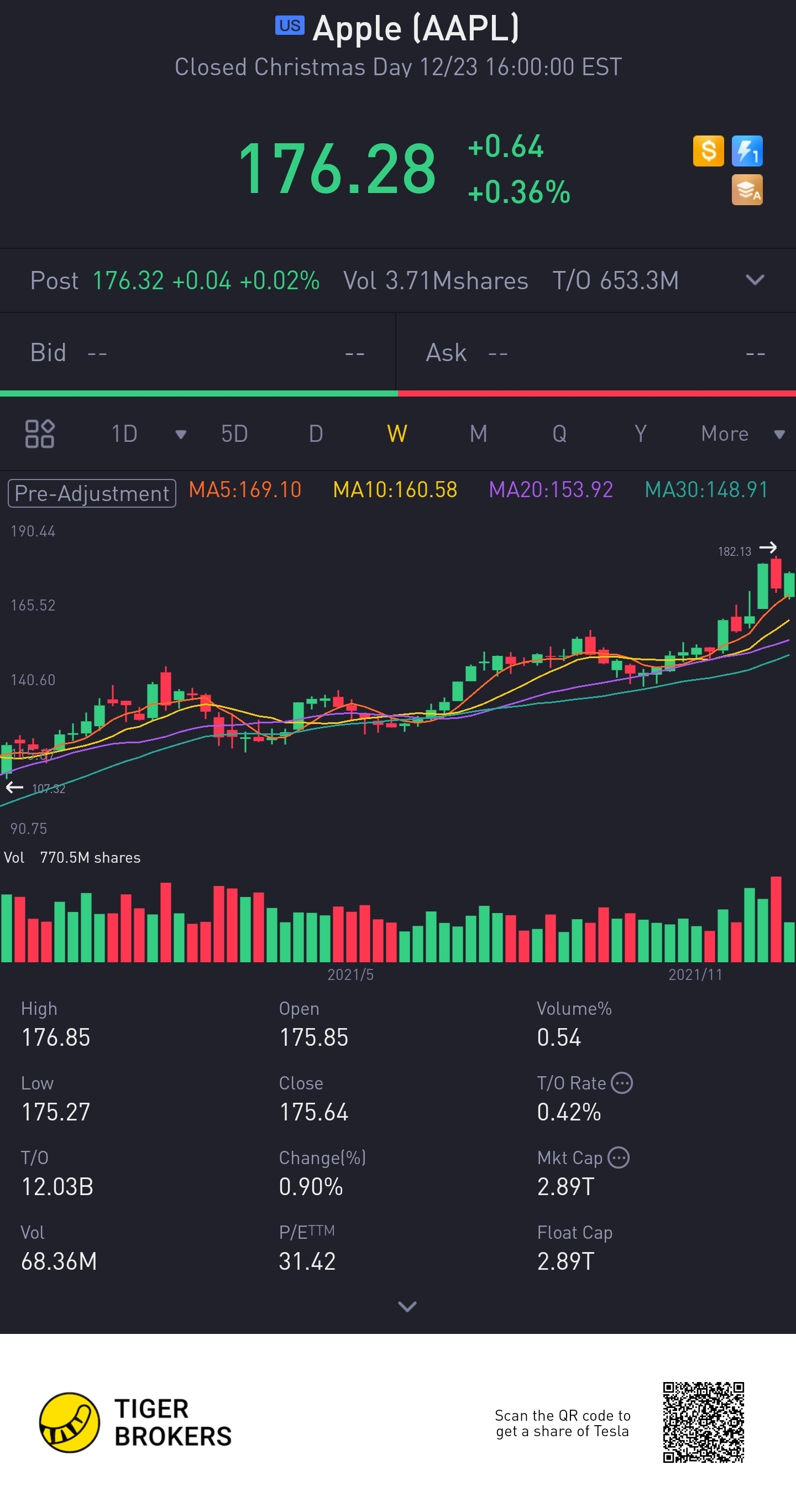Tap the US market flag badge

(290, 26)
